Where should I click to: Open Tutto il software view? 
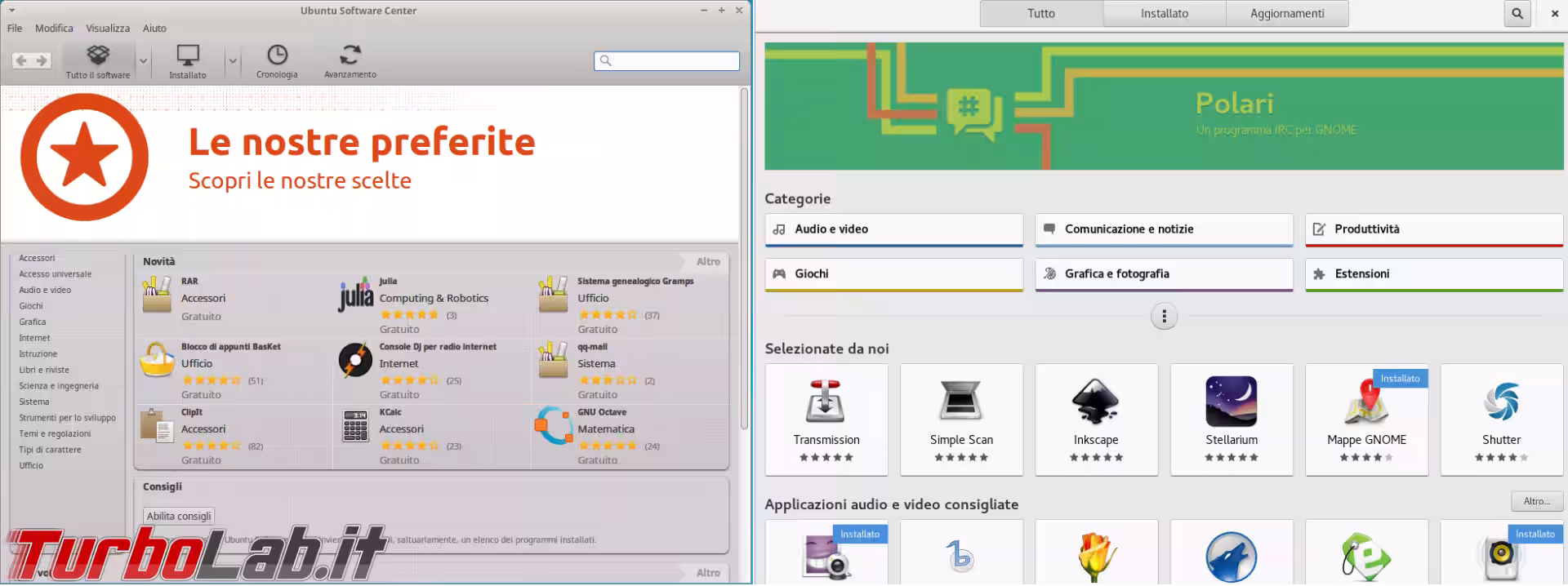click(x=98, y=61)
